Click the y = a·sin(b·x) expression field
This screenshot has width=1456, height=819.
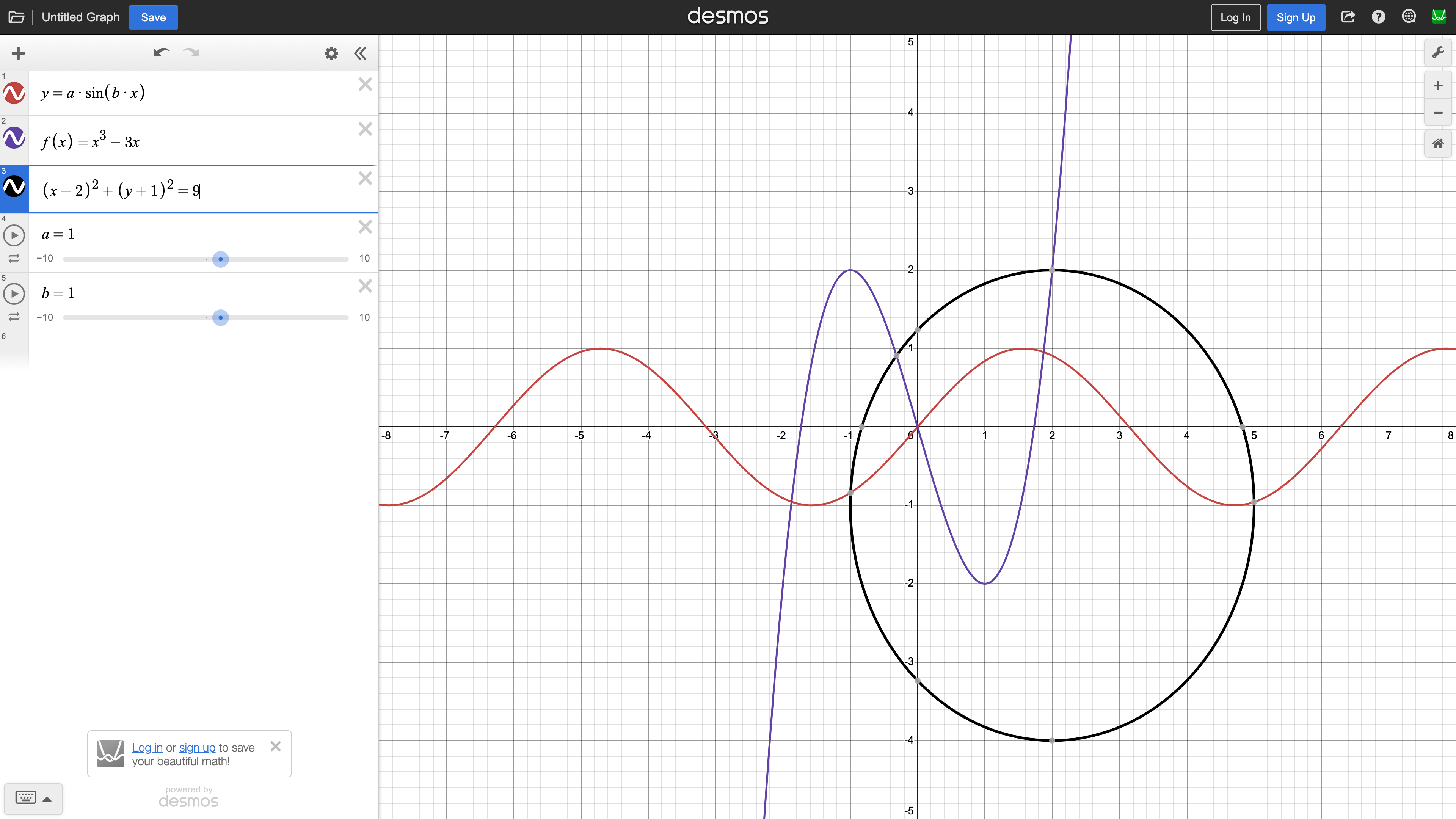coord(203,93)
